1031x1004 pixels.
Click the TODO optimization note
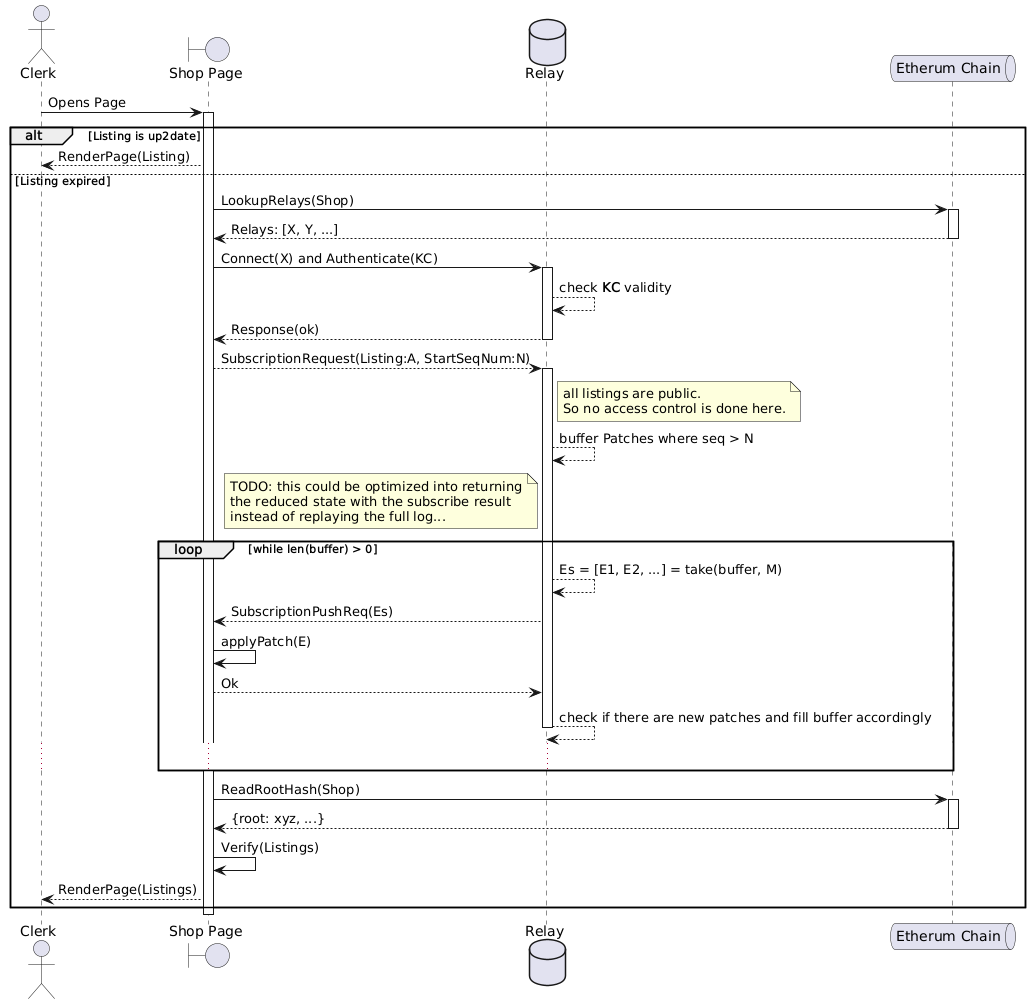[x=381, y=501]
